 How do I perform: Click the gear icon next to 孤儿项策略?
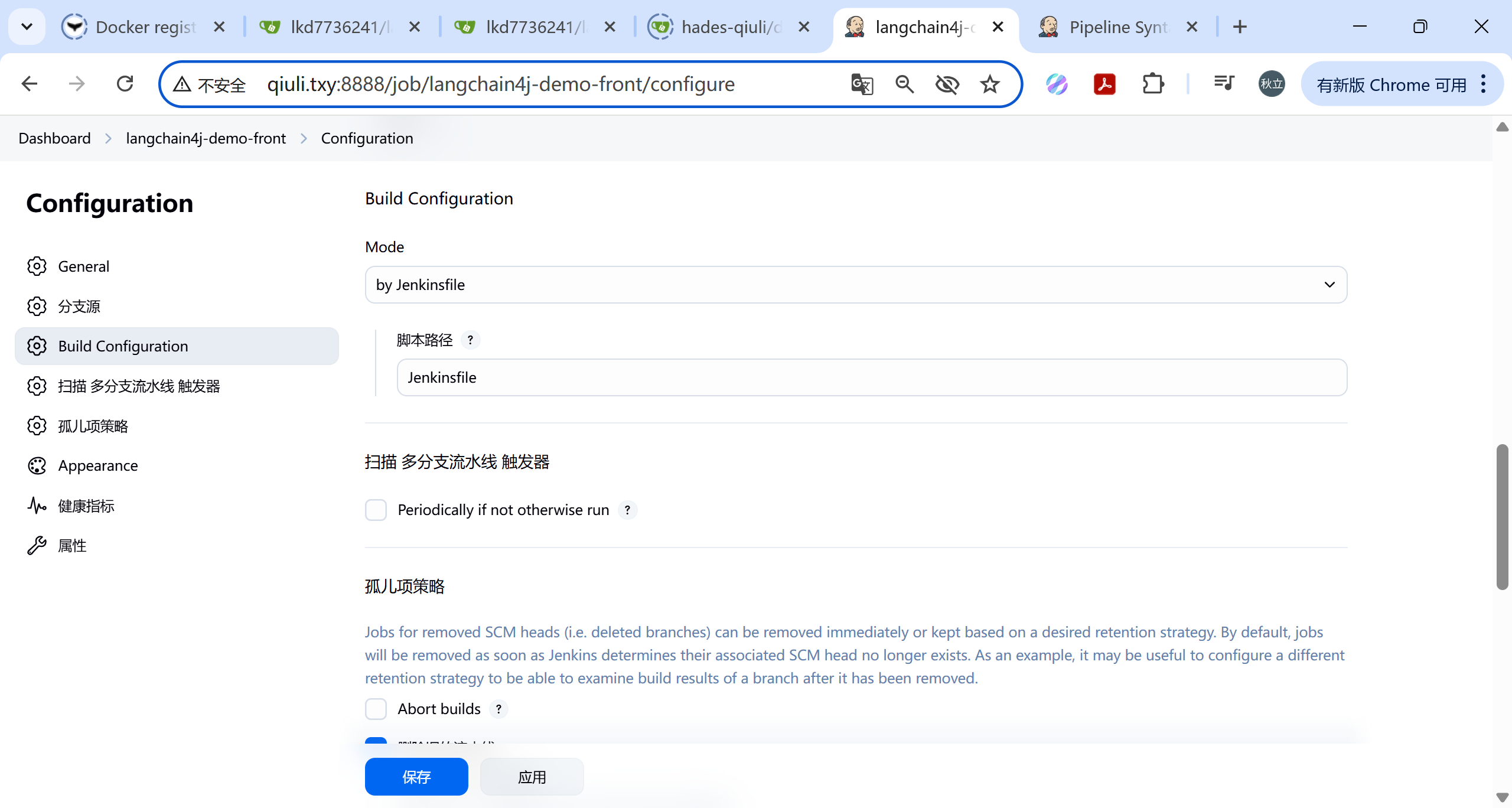37,426
